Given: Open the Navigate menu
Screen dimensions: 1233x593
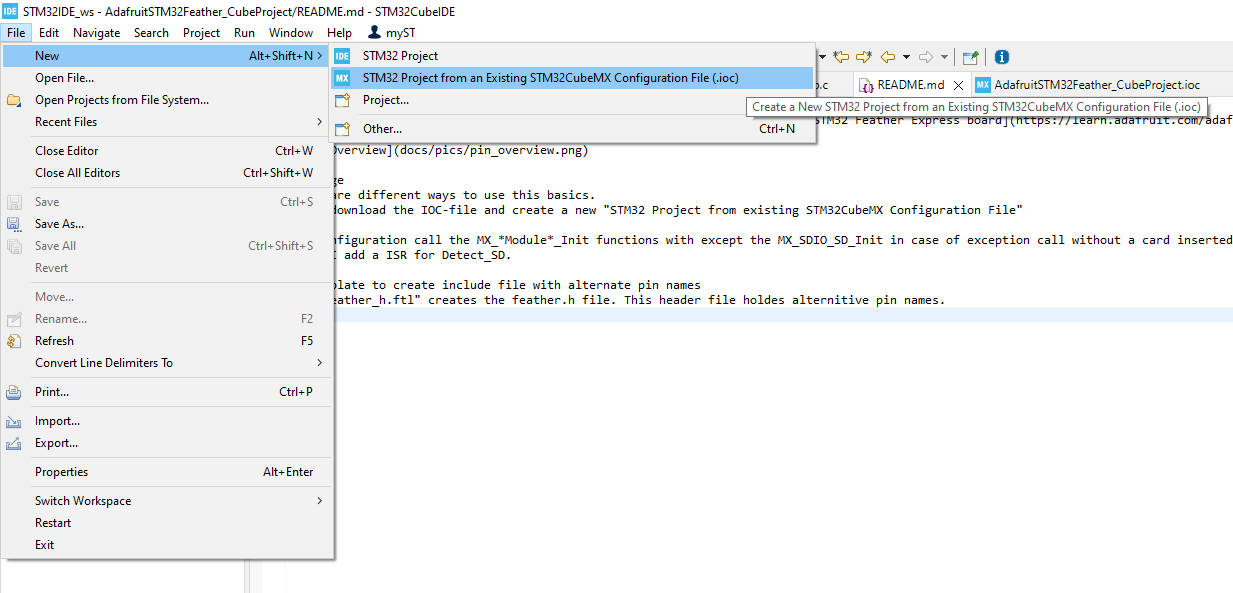Looking at the screenshot, I should pos(96,33).
